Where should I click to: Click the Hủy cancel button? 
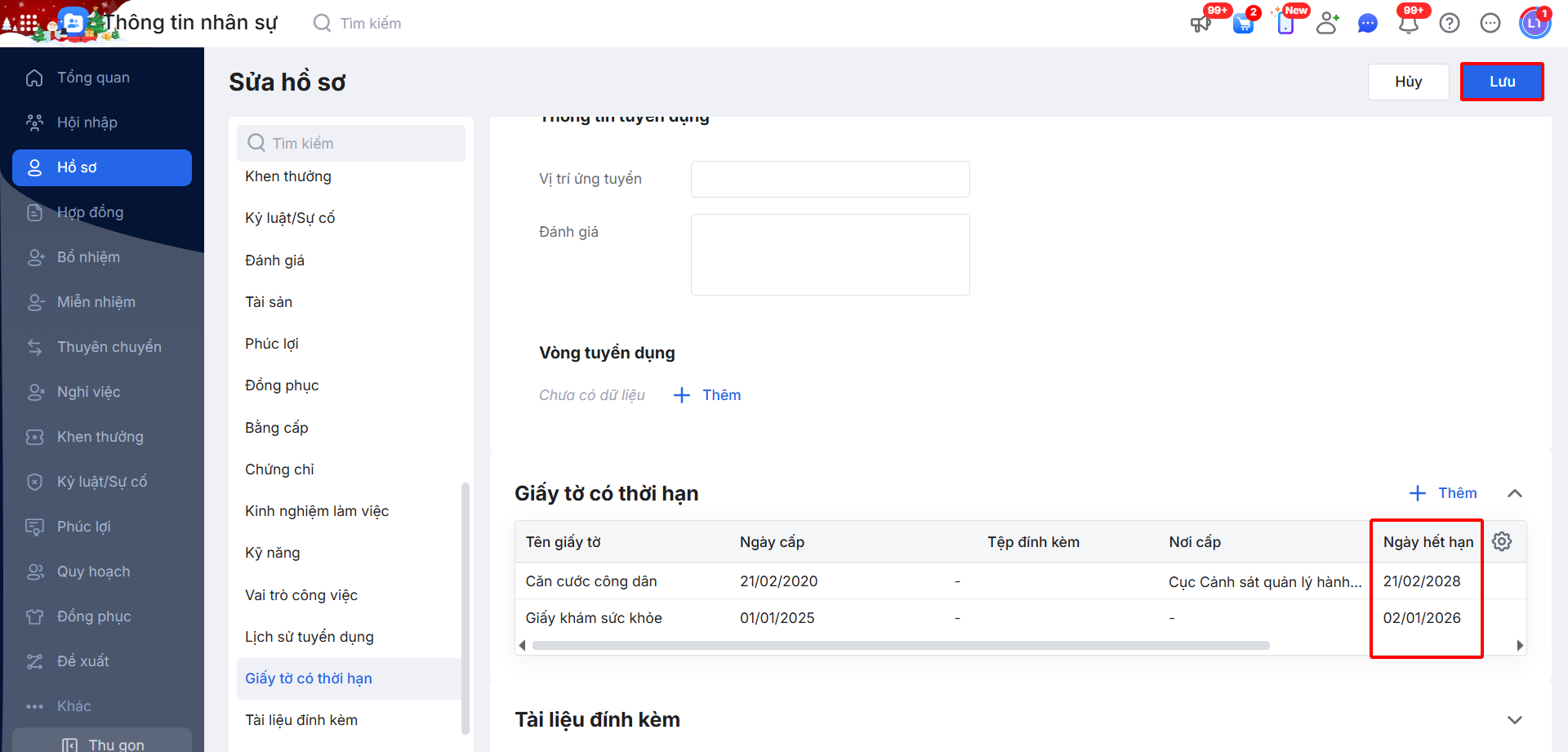click(1408, 82)
